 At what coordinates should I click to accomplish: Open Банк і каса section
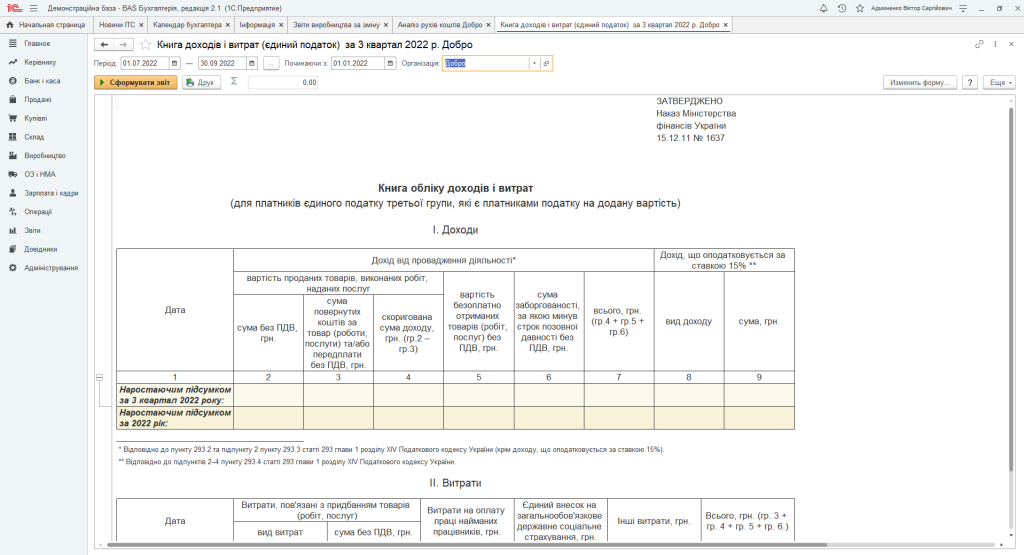tap(42, 81)
